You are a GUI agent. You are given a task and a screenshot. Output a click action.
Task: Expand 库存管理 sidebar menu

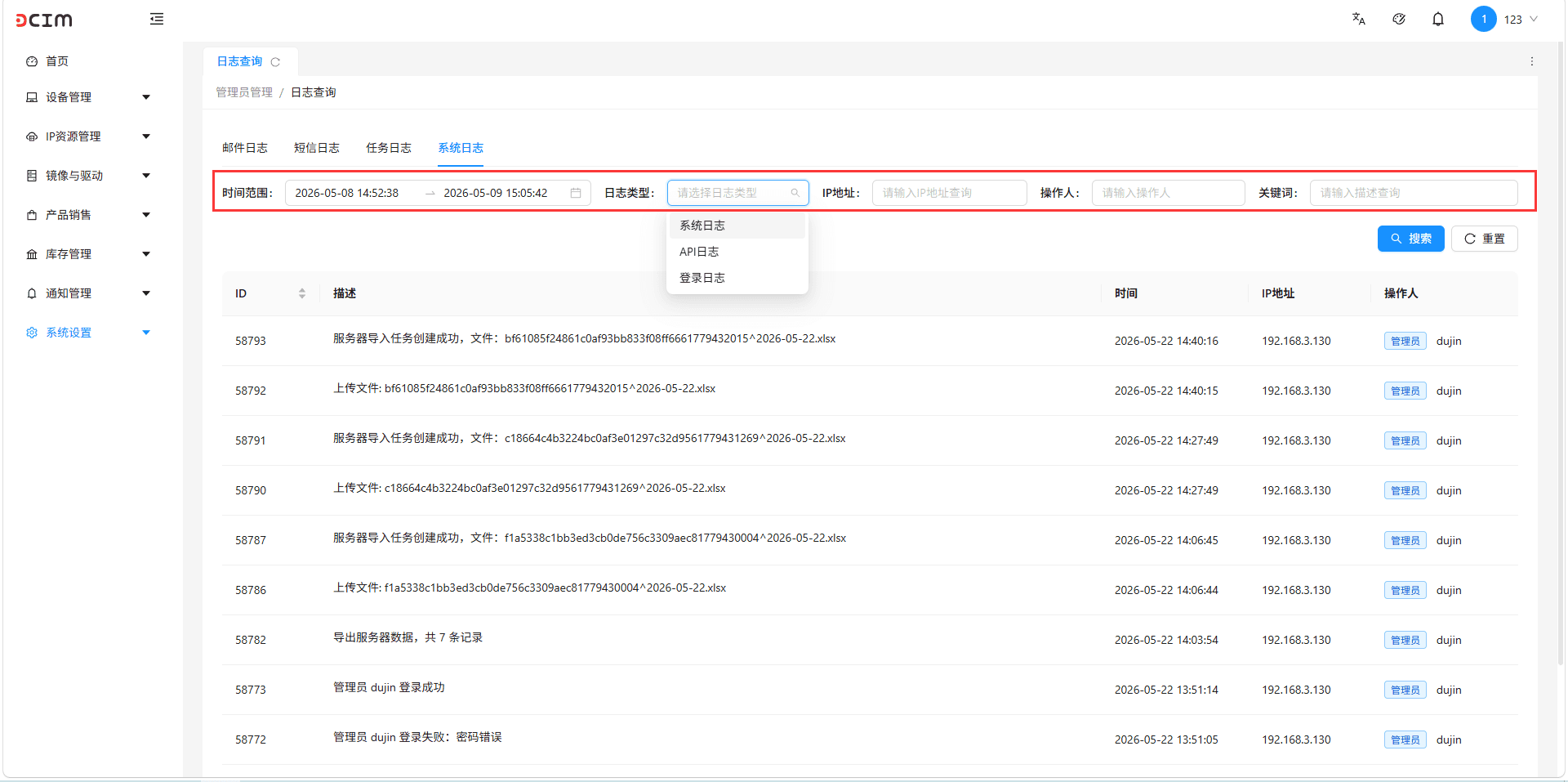(x=88, y=254)
